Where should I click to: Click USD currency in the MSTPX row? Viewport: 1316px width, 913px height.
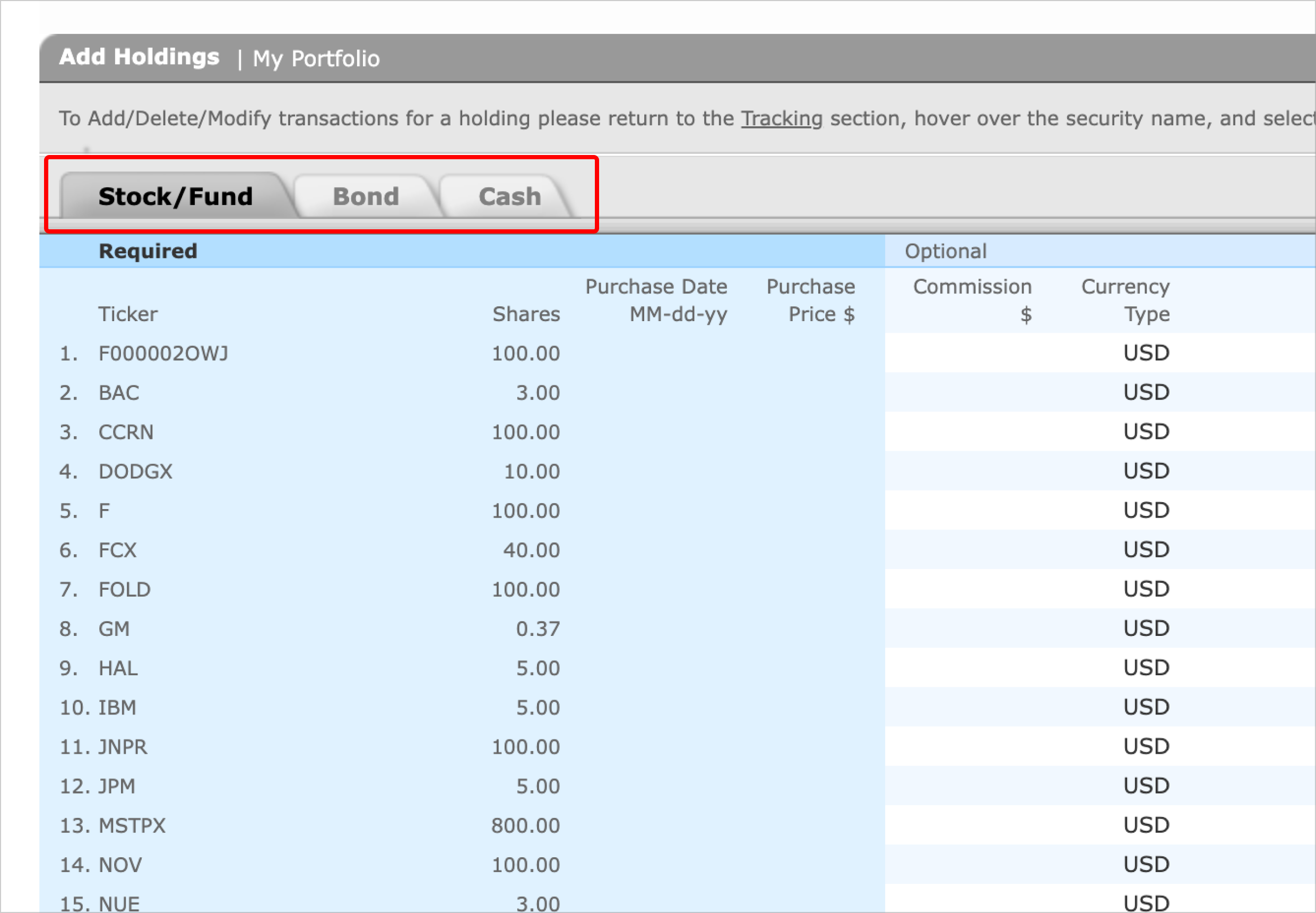[1147, 825]
